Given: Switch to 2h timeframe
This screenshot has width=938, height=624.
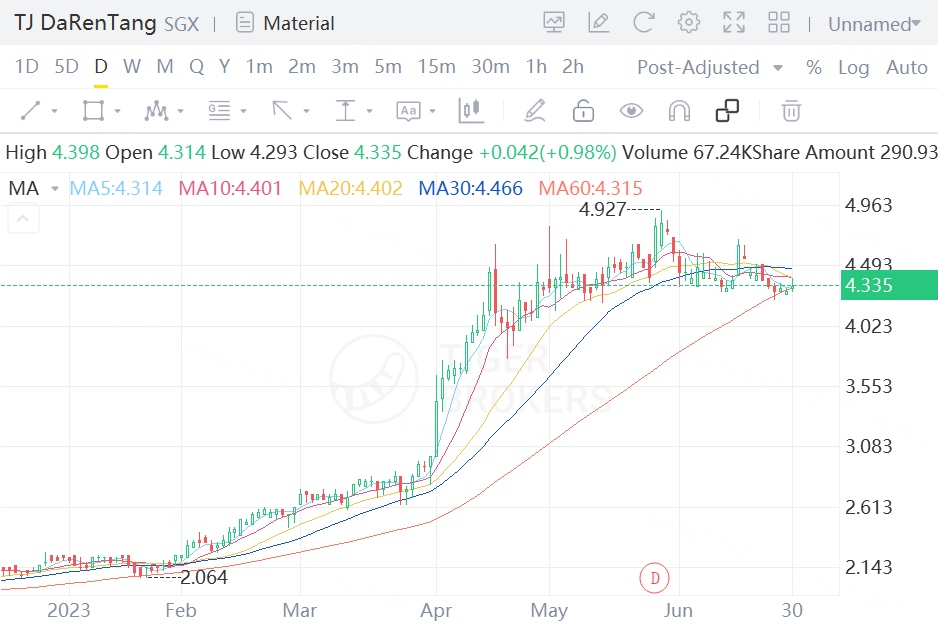Looking at the screenshot, I should (573, 66).
